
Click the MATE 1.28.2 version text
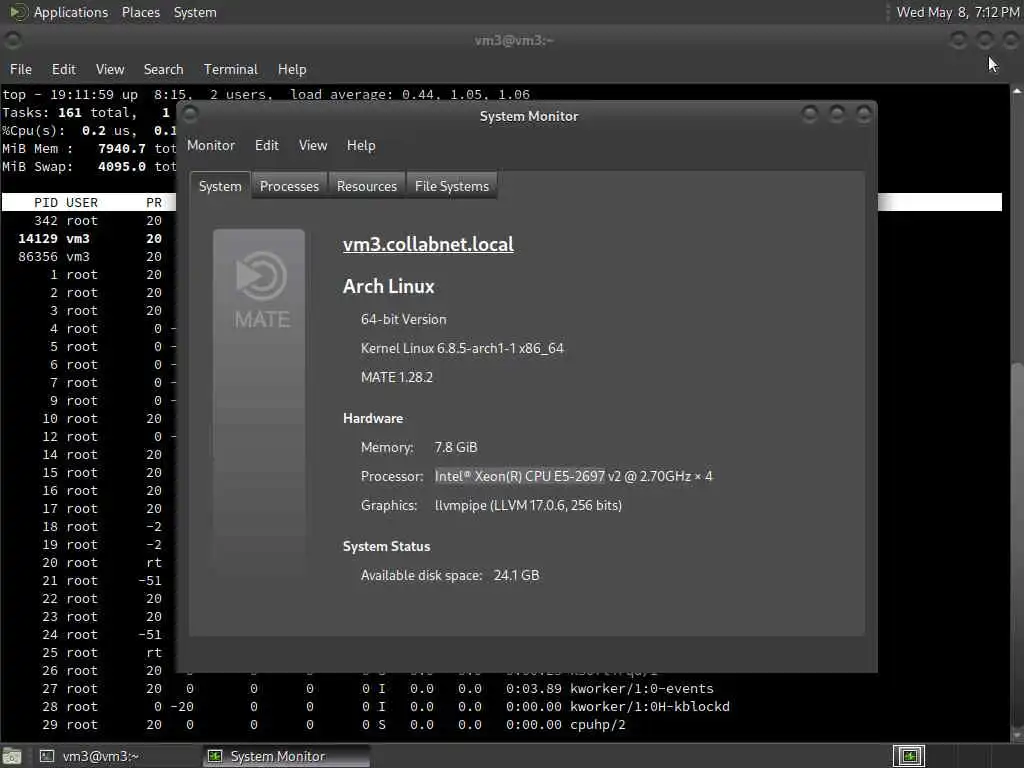[x=396, y=377]
